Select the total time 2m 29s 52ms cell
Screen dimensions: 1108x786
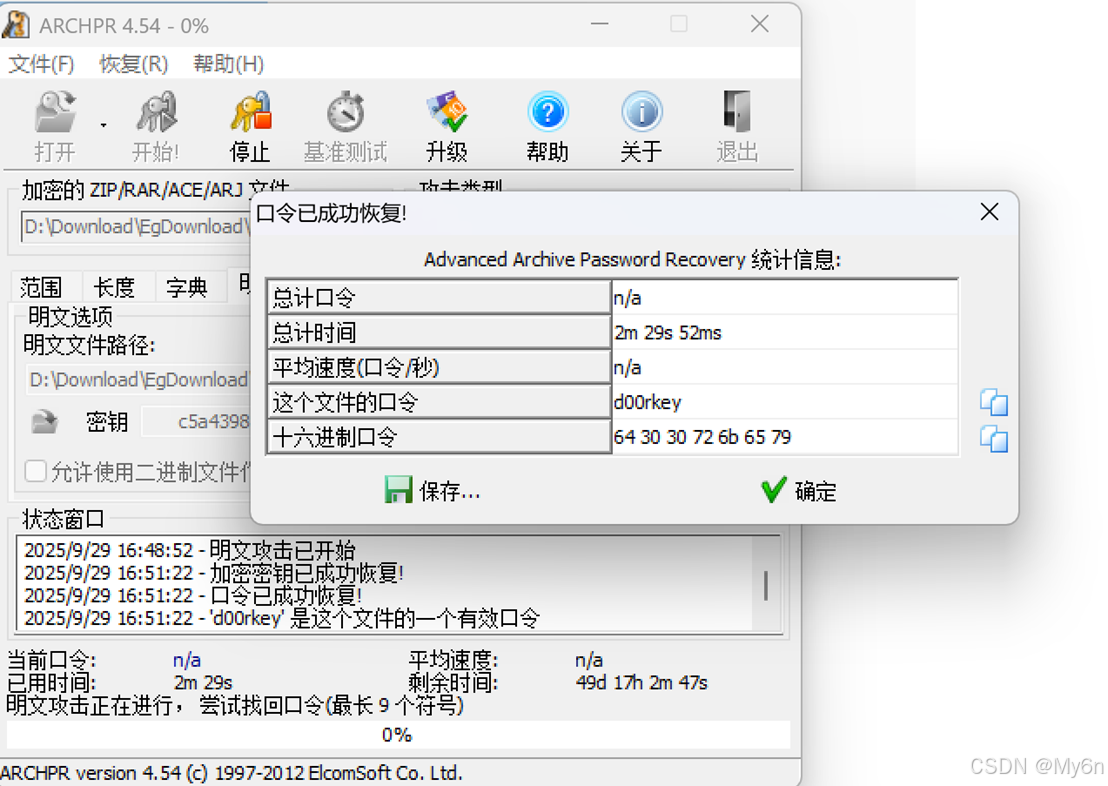tap(784, 333)
